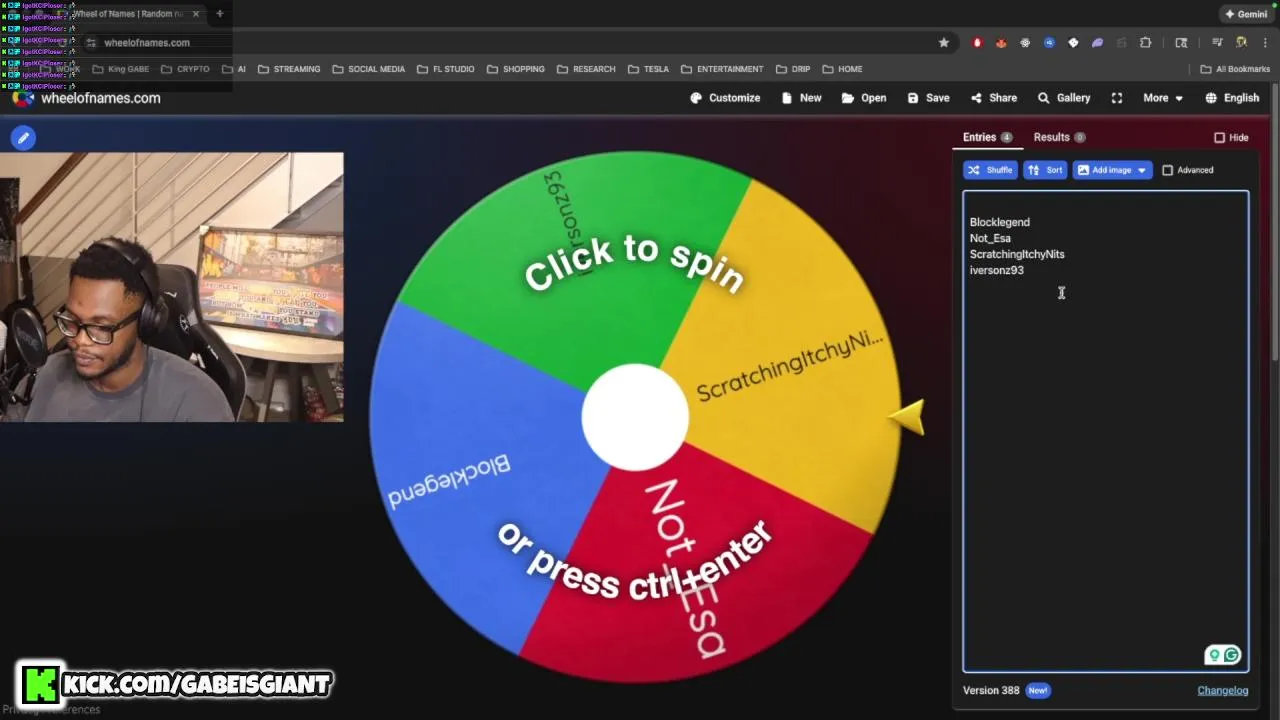1280x720 pixels.
Task: Open the media controls icon in Chrome
Action: coord(1217,43)
